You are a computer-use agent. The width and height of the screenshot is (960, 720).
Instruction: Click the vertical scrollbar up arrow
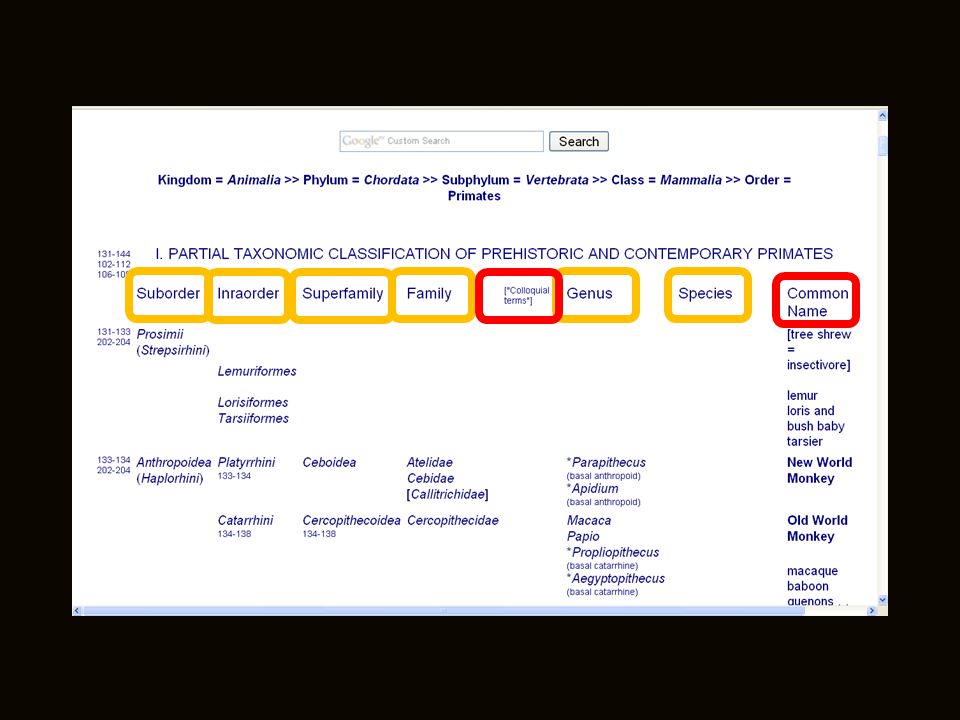point(882,115)
